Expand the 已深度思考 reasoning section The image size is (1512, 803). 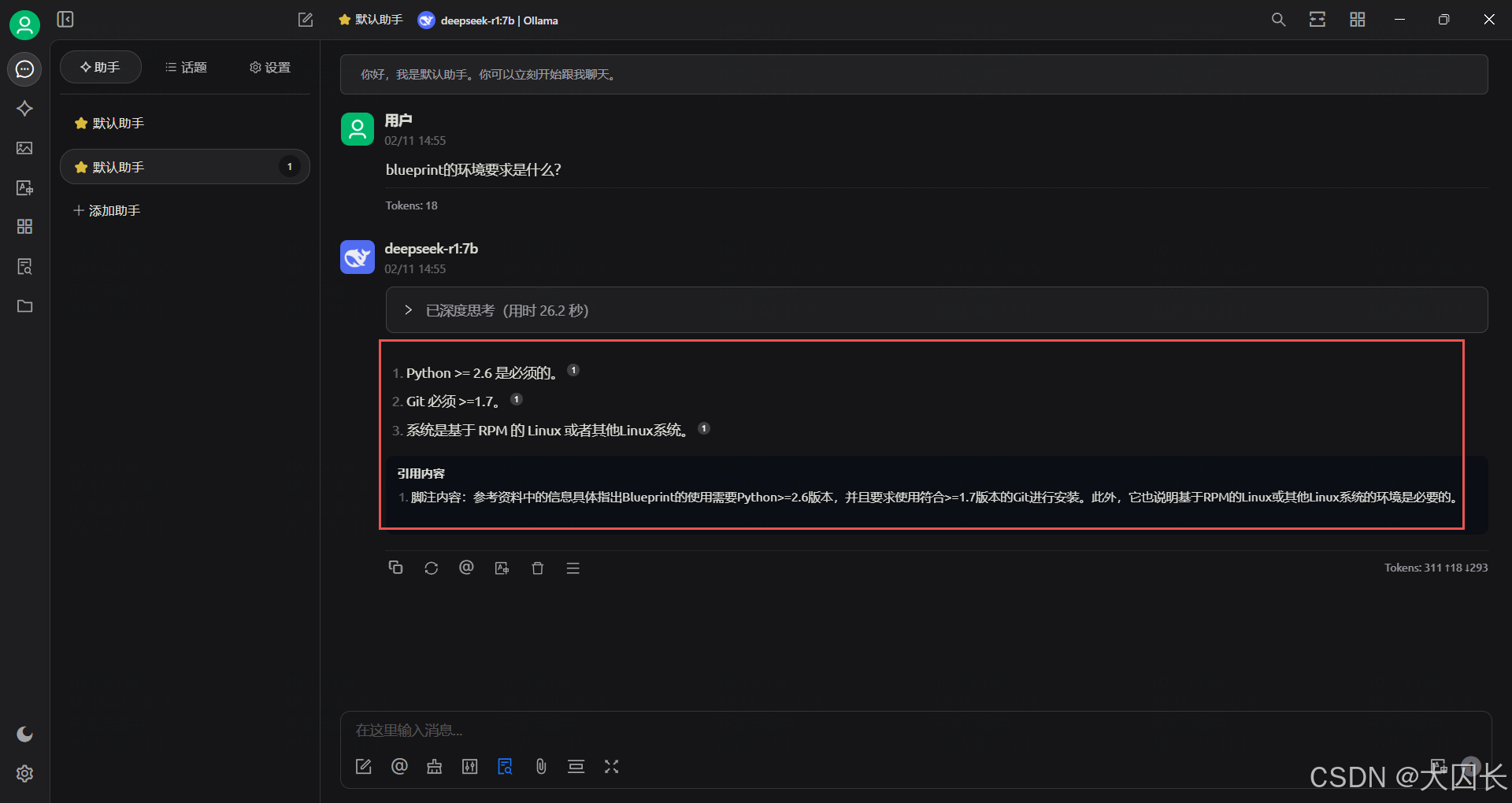click(x=408, y=309)
